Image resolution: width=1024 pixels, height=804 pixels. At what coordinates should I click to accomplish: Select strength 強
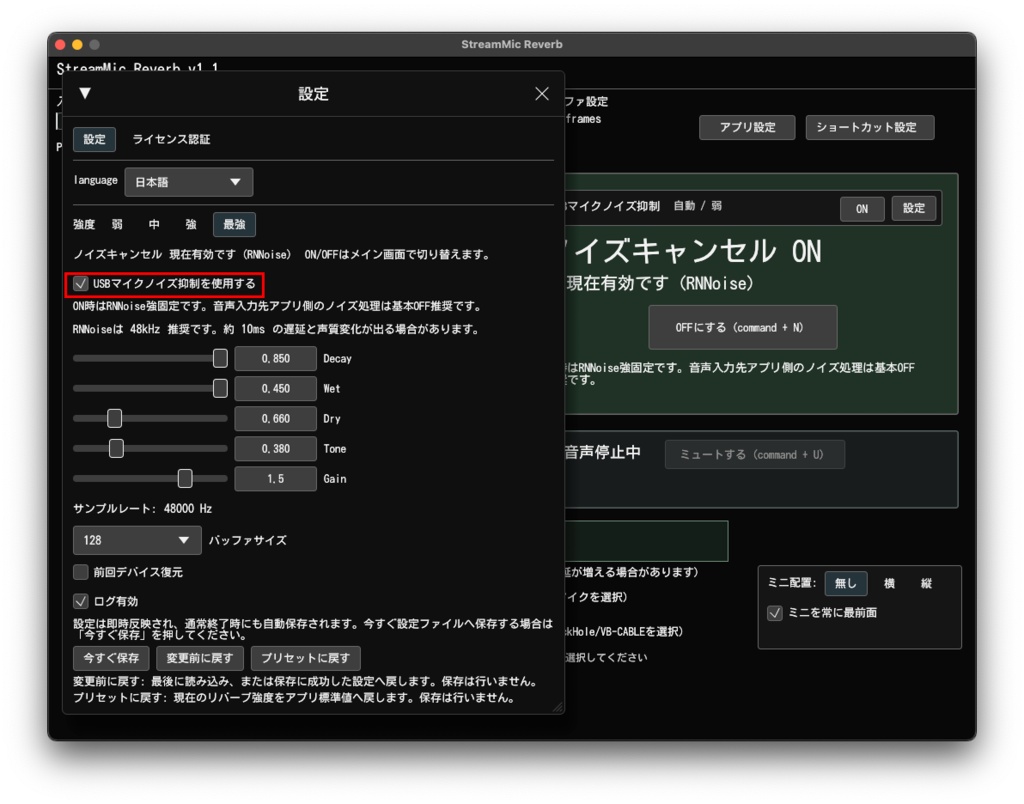point(191,225)
